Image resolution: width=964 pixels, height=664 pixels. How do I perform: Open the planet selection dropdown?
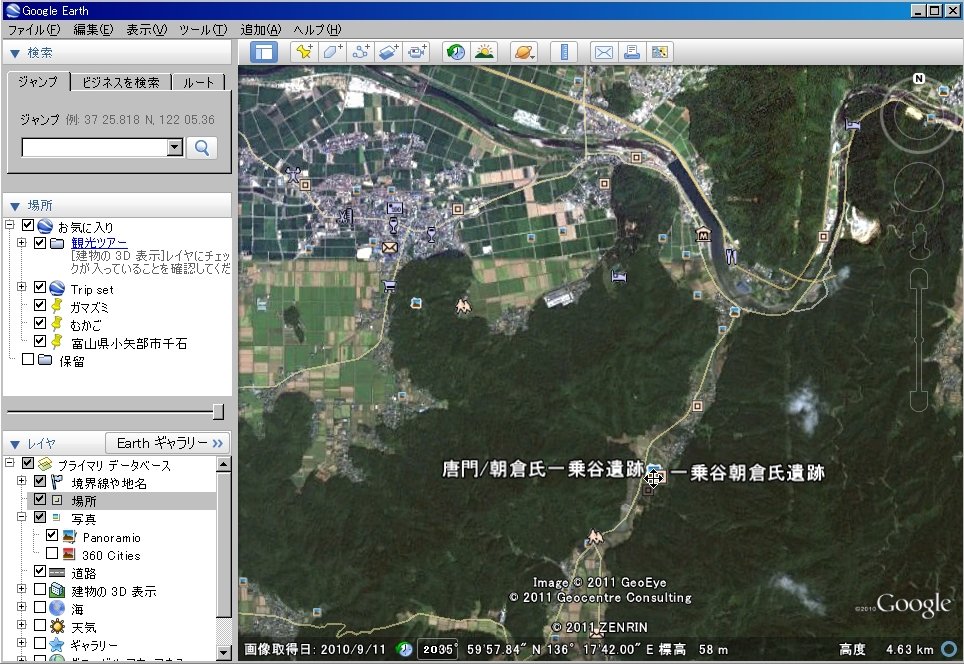pos(524,52)
